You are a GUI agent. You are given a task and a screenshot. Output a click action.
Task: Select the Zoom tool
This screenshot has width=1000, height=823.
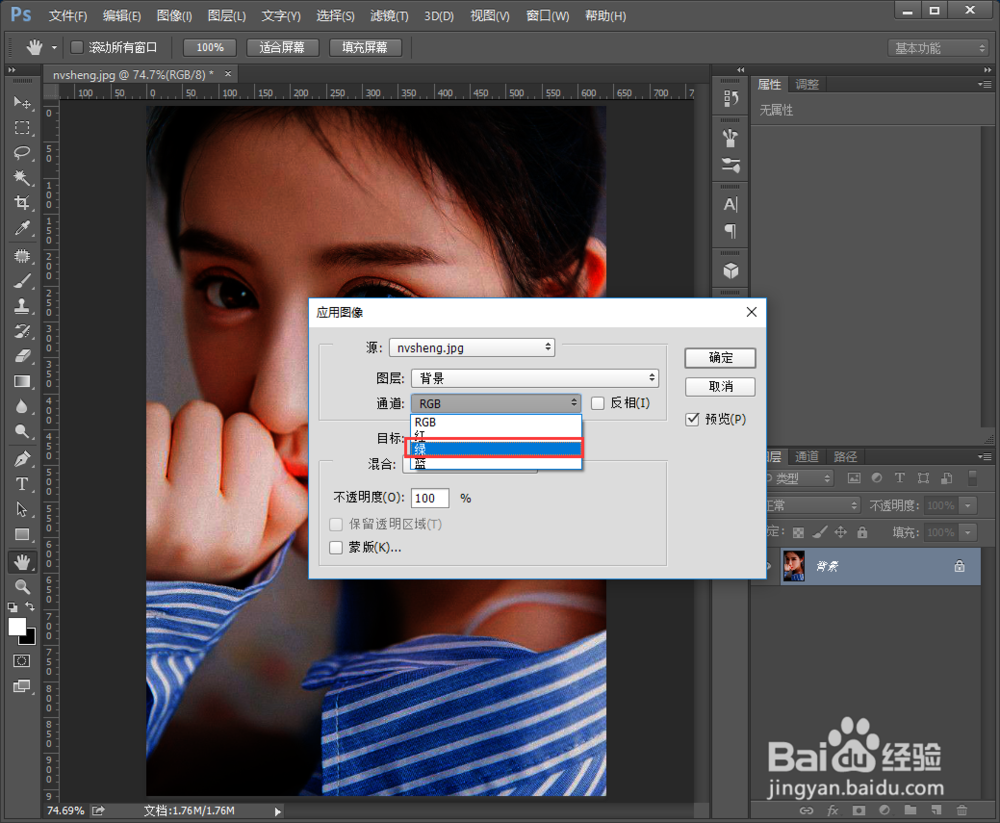point(22,587)
